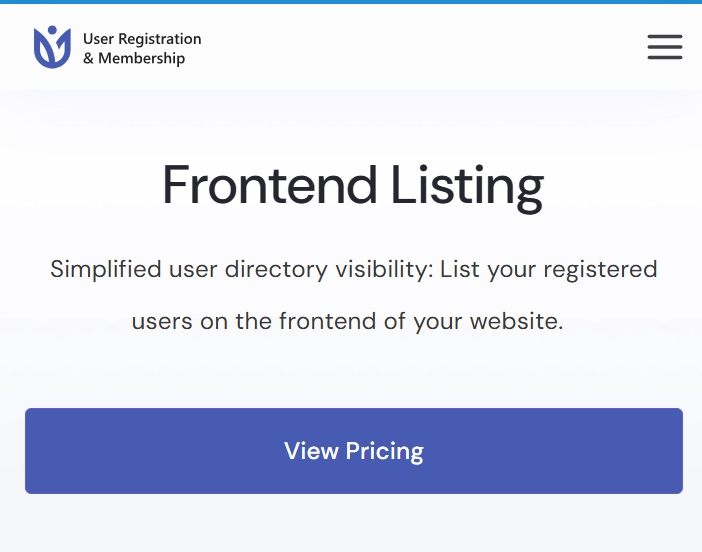Click the word "Listing" in heading
The width and height of the screenshot is (702, 552).
coord(467,187)
